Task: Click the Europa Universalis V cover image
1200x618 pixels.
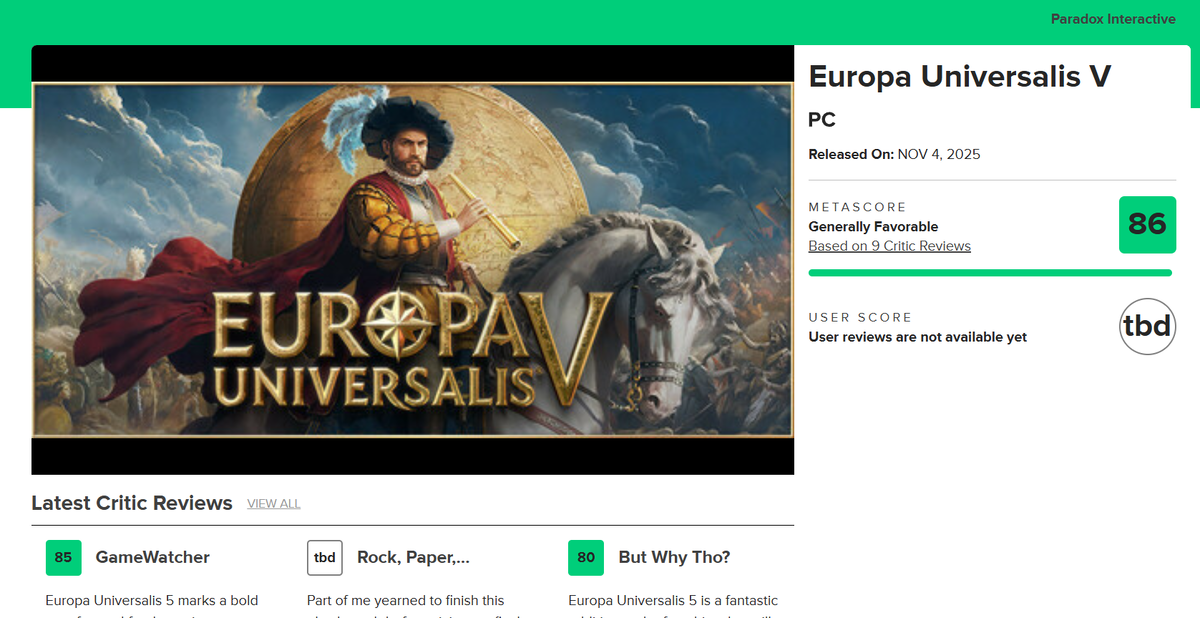Action: (412, 260)
